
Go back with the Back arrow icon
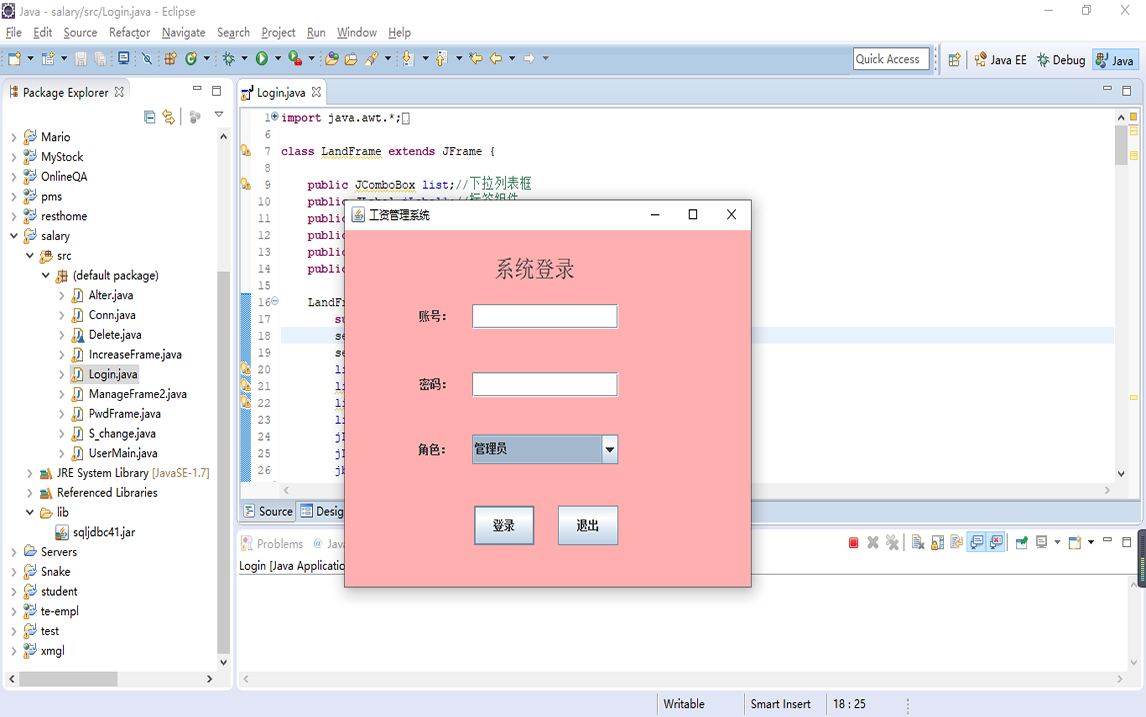point(496,58)
